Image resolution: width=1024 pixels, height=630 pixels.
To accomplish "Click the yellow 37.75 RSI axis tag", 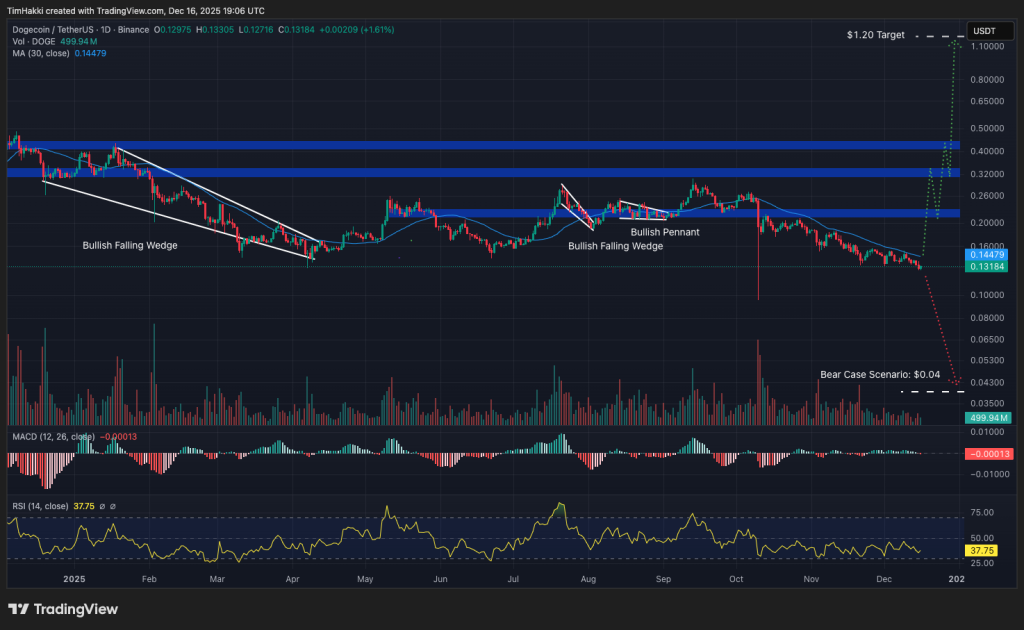I will pos(980,550).
